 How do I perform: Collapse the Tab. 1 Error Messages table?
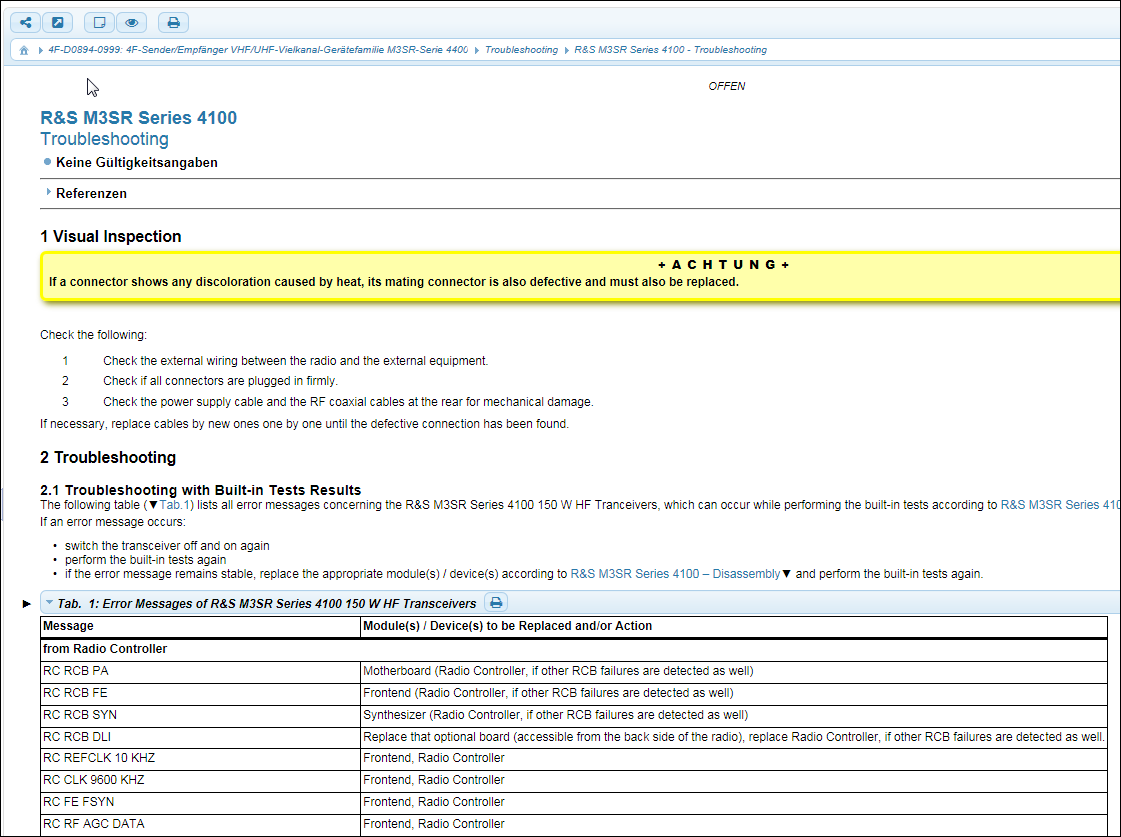(x=49, y=603)
